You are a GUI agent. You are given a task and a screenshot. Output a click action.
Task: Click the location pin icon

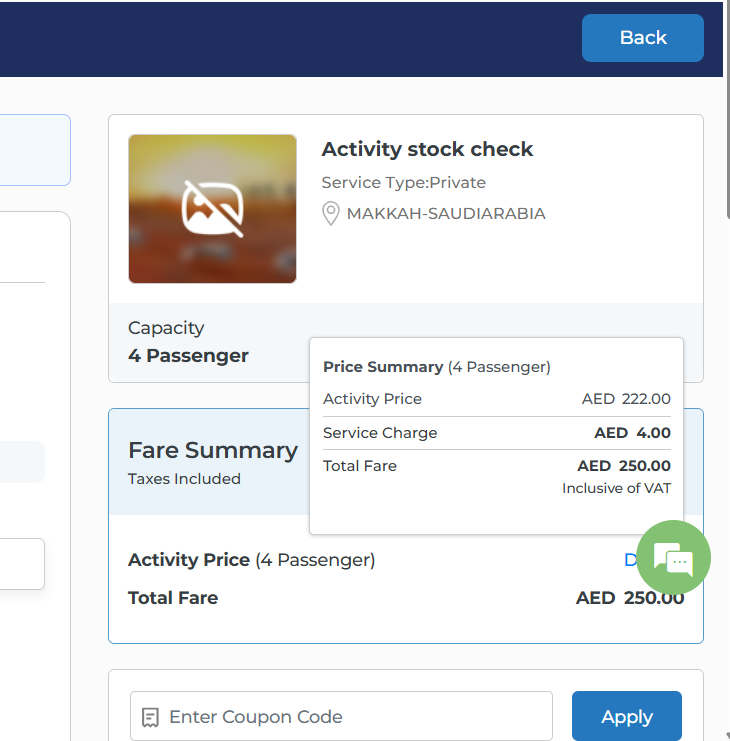(x=330, y=213)
